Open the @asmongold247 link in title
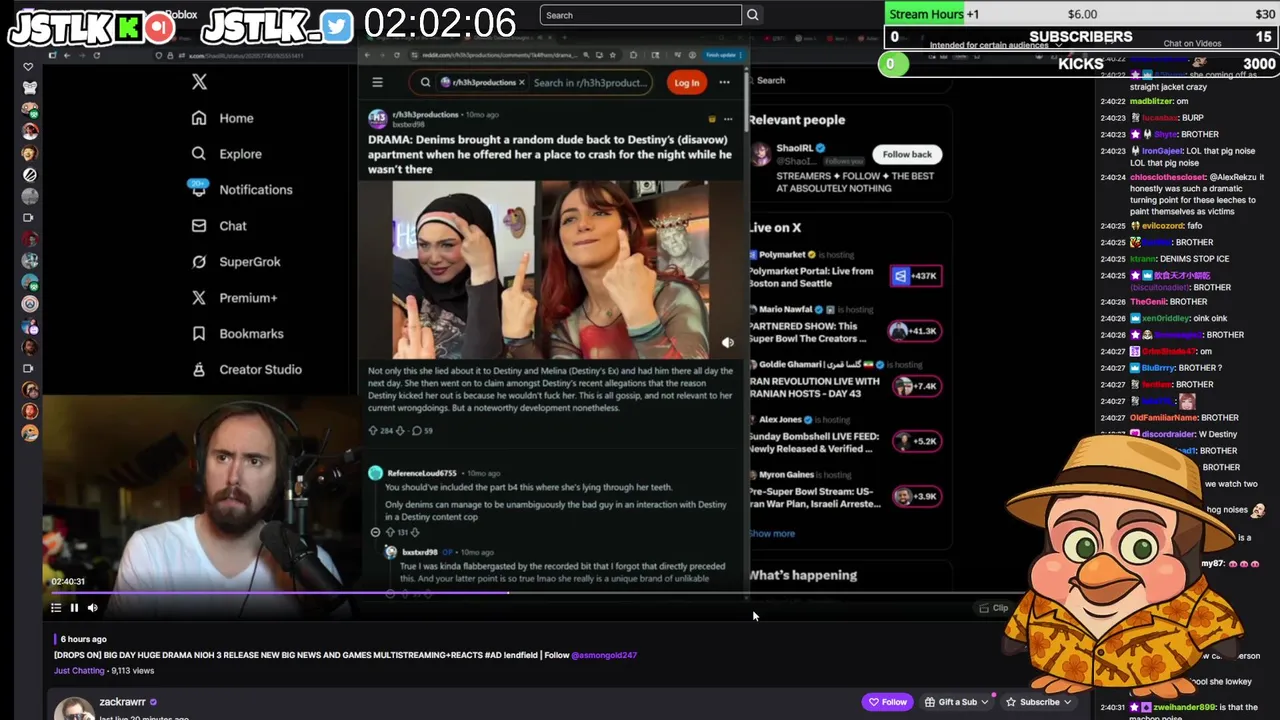This screenshot has width=1280, height=720. coord(604,655)
